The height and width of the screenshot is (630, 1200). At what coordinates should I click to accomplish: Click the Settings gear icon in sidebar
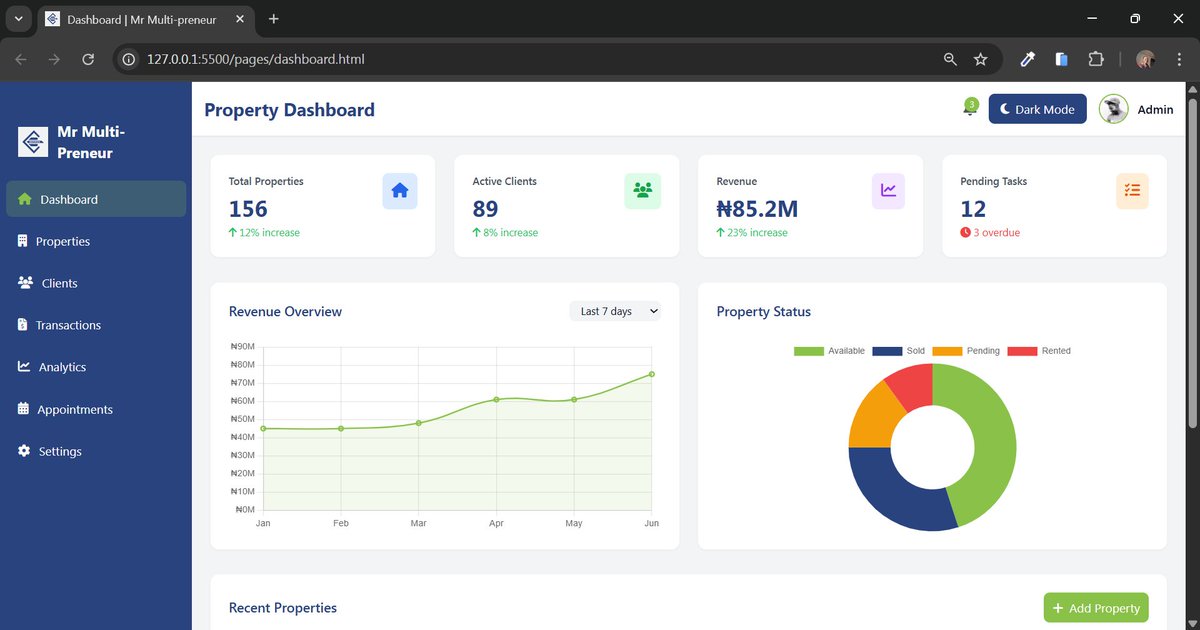click(24, 451)
